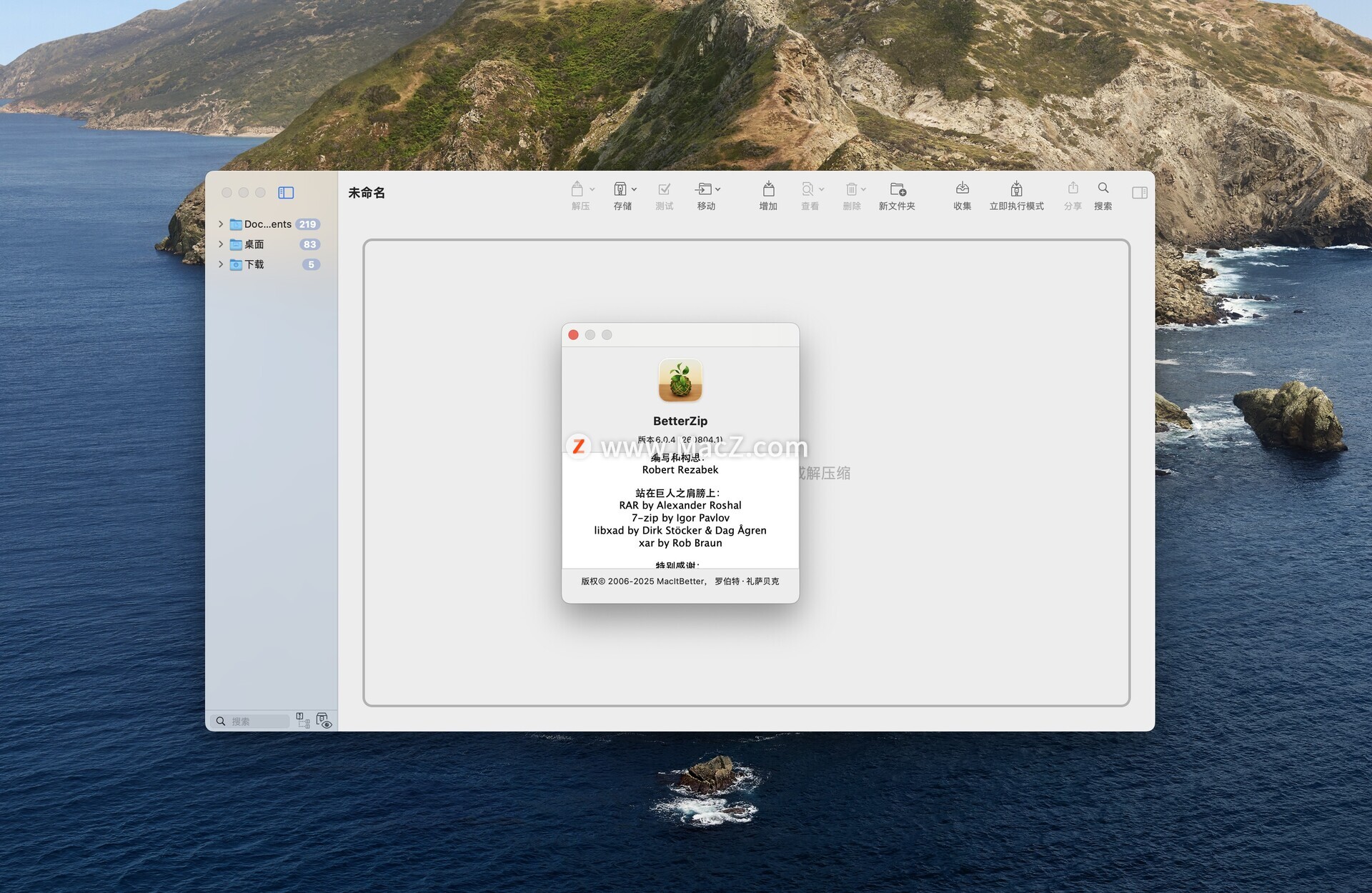Viewport: 1372px width, 893px height.
Task: Click the 5 count badge
Action: [311, 264]
